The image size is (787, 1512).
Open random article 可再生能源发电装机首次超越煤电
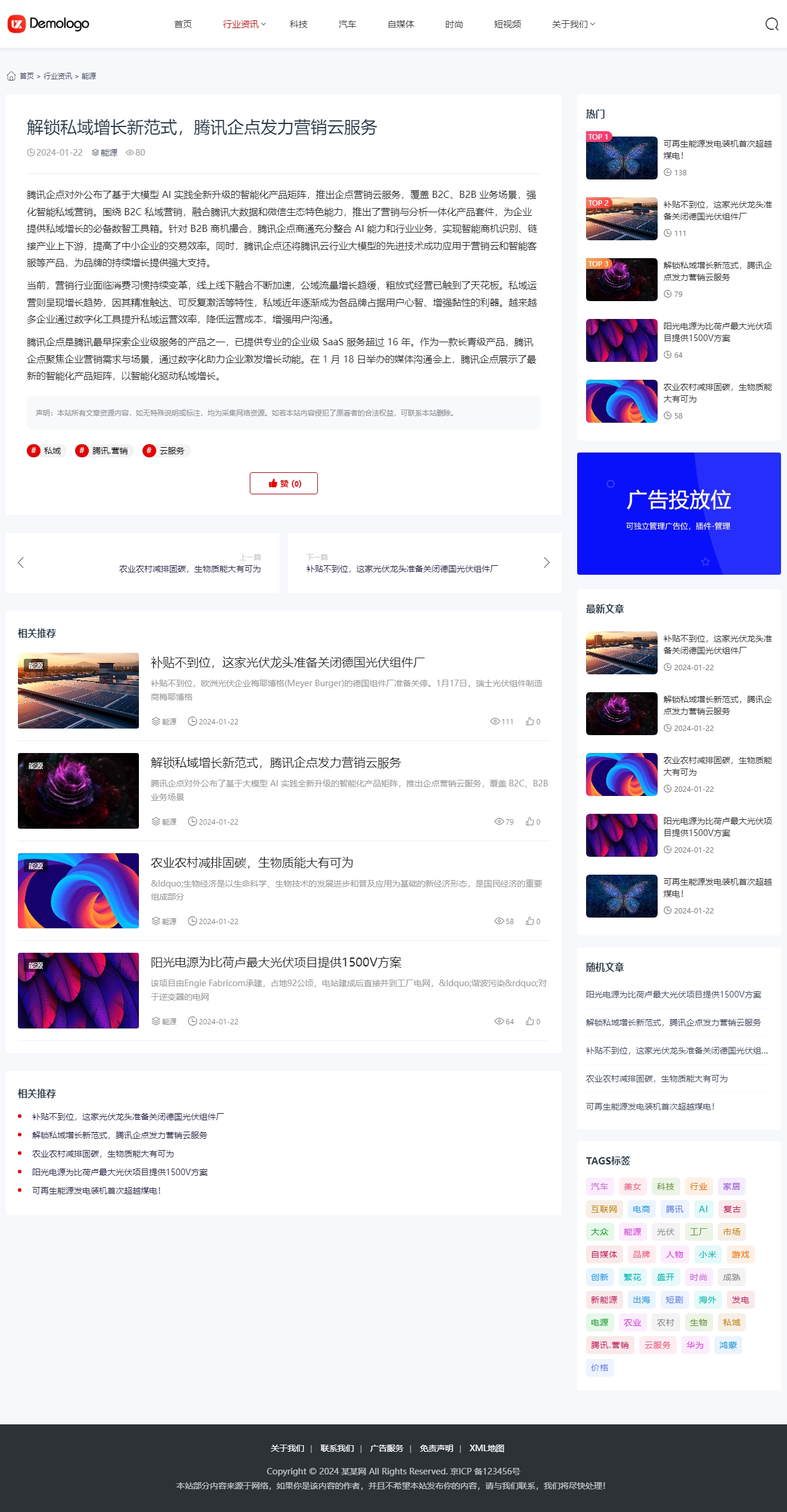[650, 1106]
